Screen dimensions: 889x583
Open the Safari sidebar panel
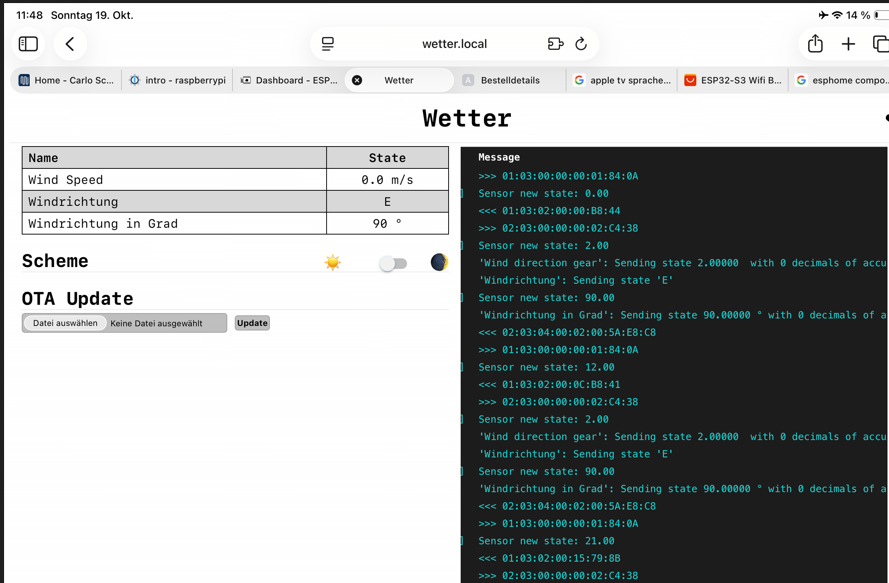pyautogui.click(x=28, y=44)
